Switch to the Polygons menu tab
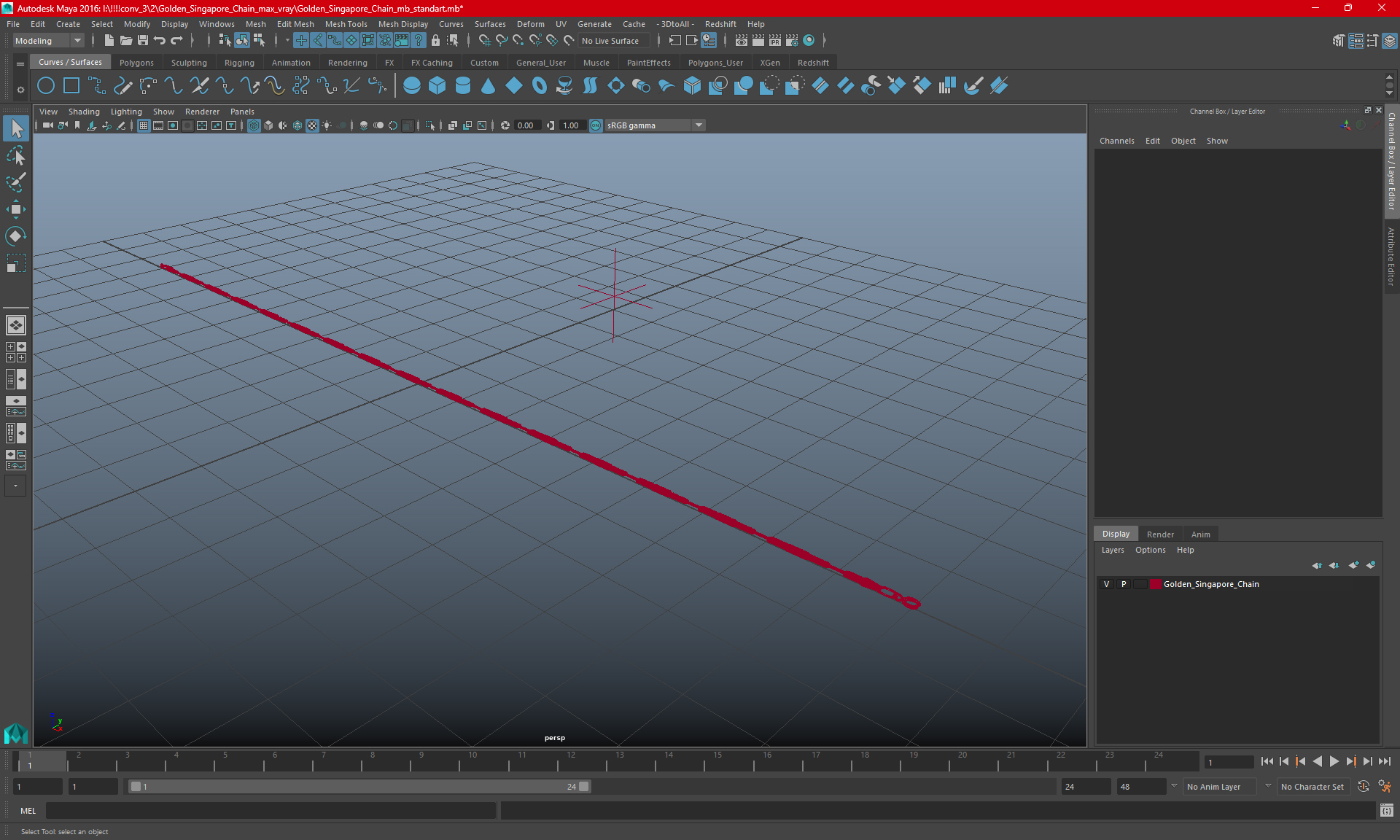This screenshot has width=1400, height=840. [137, 62]
